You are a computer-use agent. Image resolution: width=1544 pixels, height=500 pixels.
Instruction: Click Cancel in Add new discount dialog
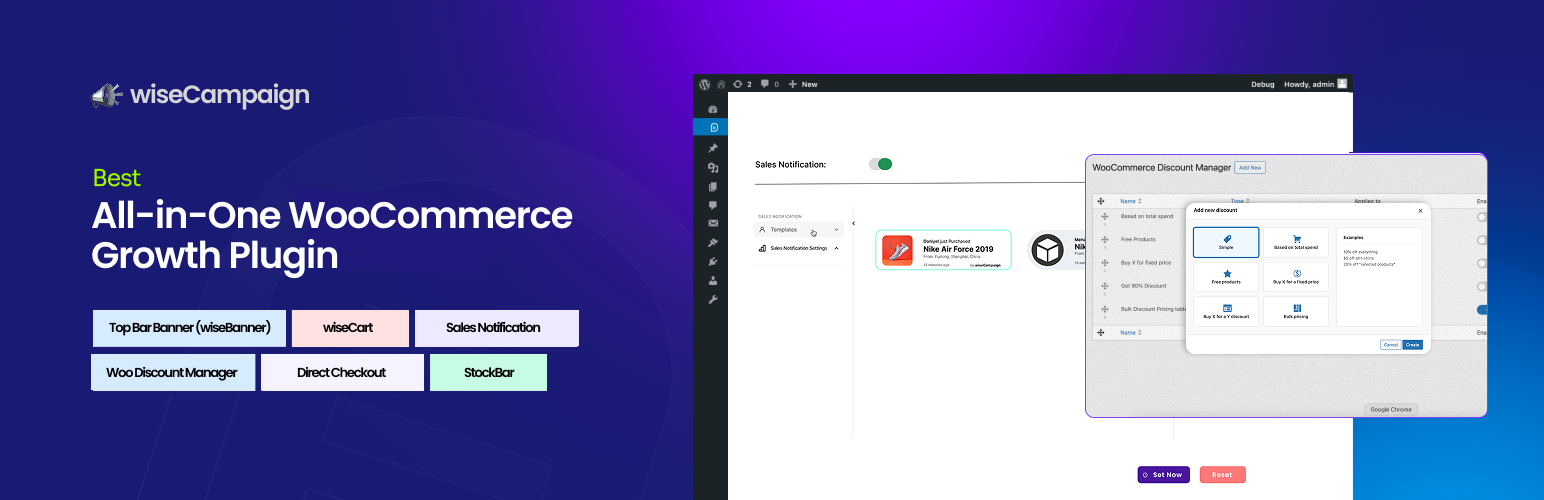1390,344
